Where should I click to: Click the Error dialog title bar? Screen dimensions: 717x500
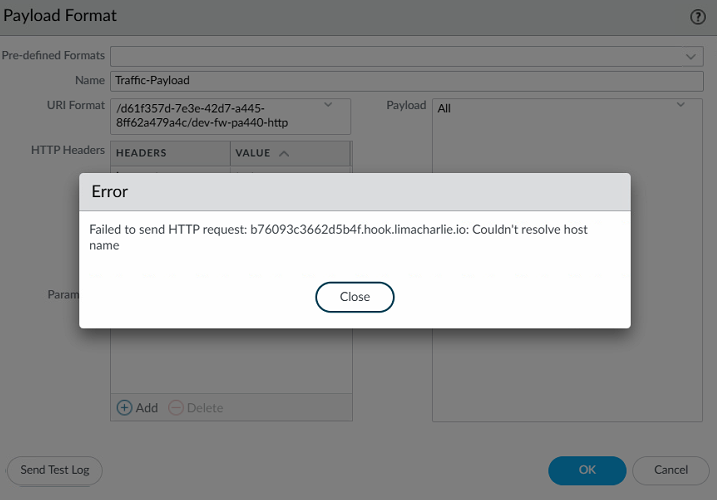354,191
